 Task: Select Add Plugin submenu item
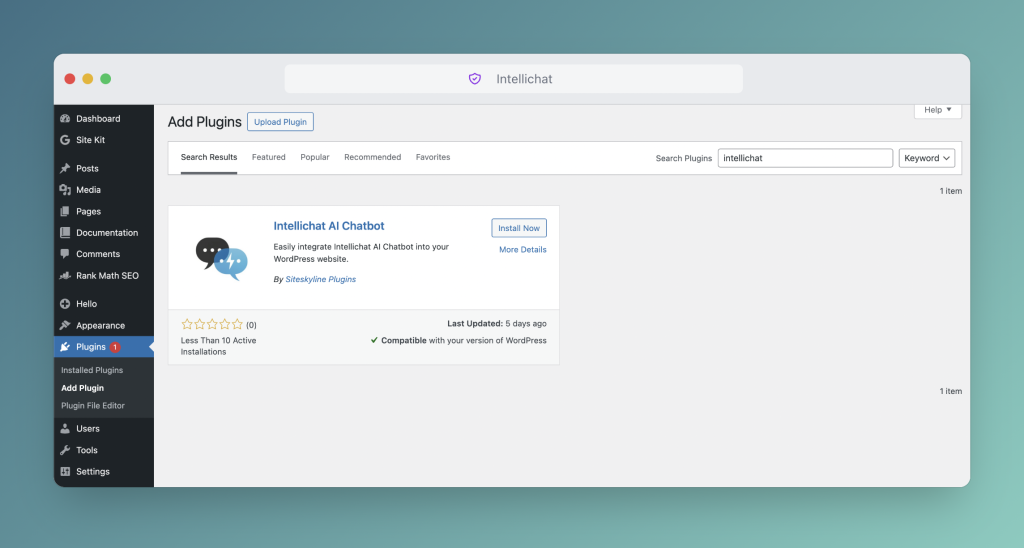coord(82,388)
